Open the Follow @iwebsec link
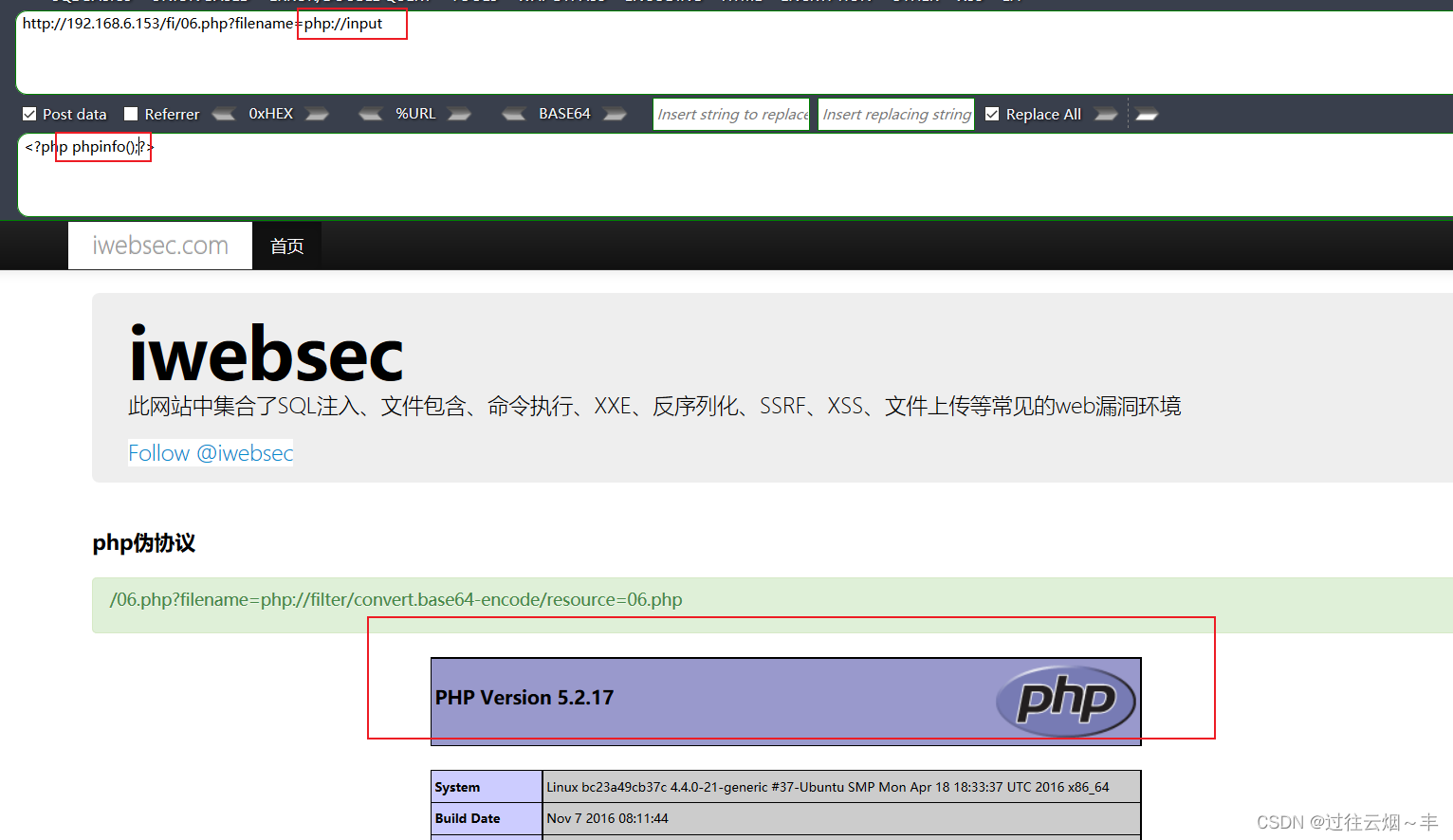 (x=211, y=453)
